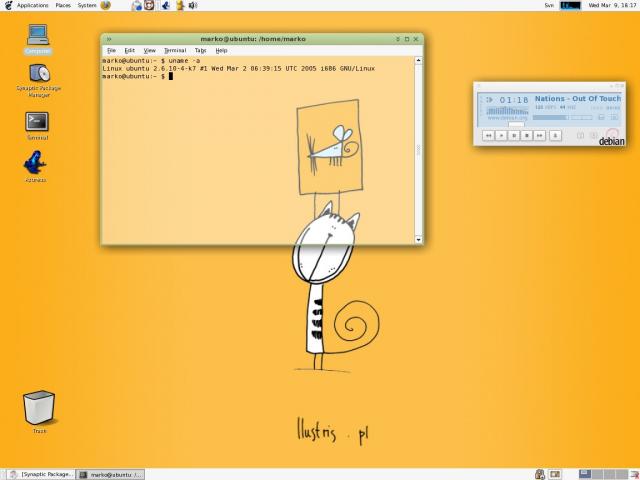Open the terminal Edit menu
Viewport: 640px width, 480px height.
pos(129,51)
